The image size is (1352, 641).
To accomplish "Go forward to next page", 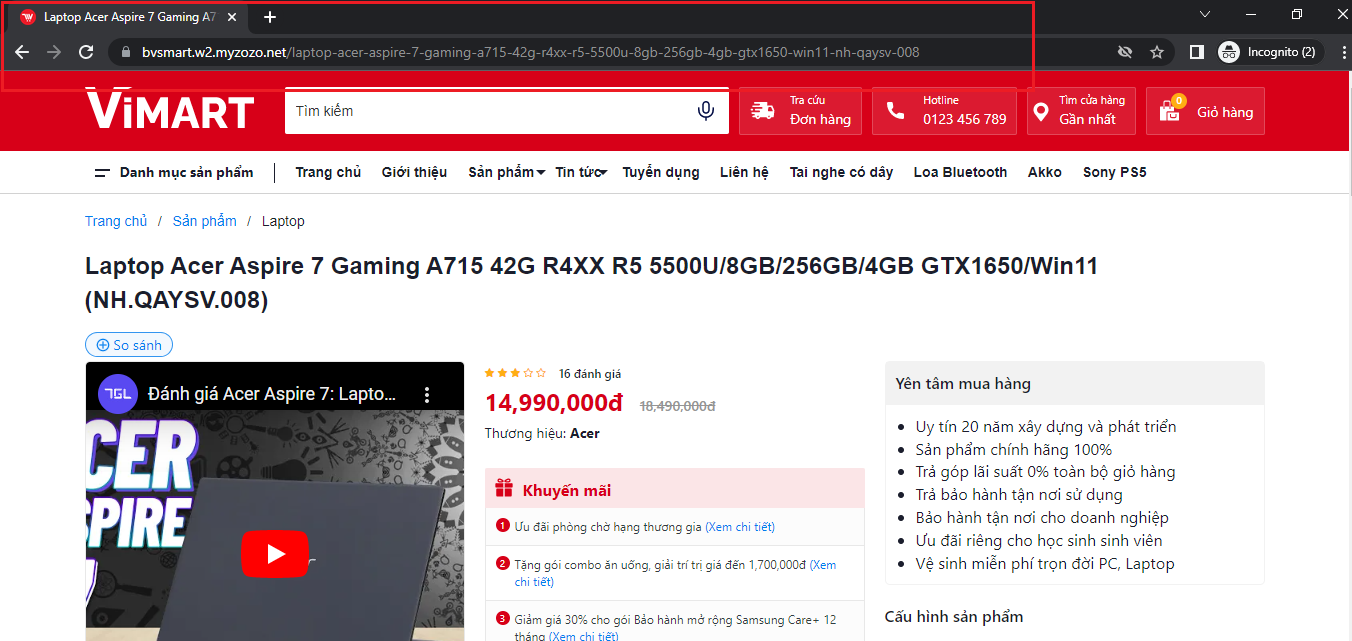I will click(x=54, y=52).
